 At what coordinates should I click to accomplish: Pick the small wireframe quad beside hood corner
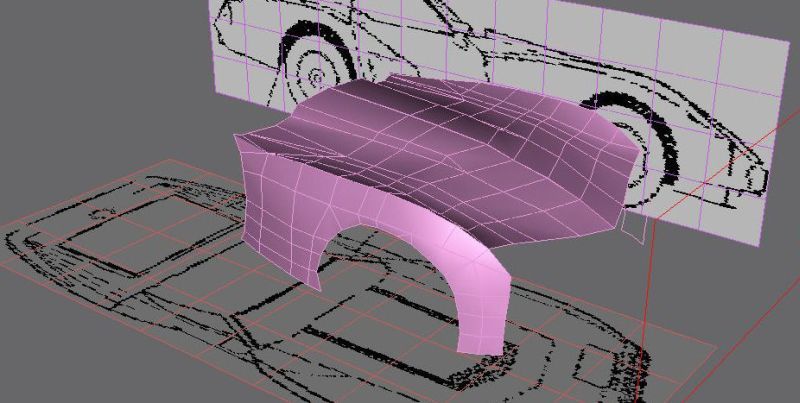tap(634, 225)
